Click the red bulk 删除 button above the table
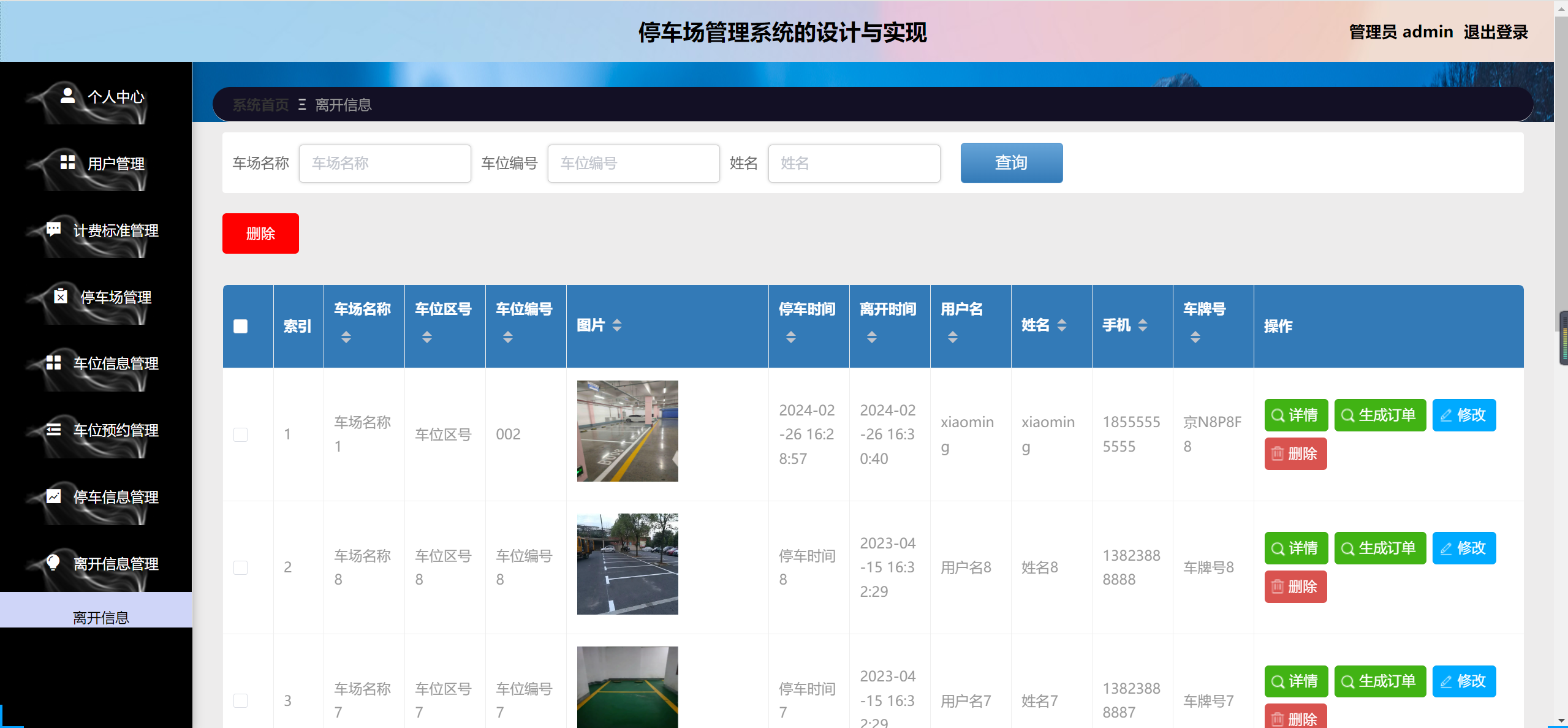The height and width of the screenshot is (728, 1568). point(260,233)
